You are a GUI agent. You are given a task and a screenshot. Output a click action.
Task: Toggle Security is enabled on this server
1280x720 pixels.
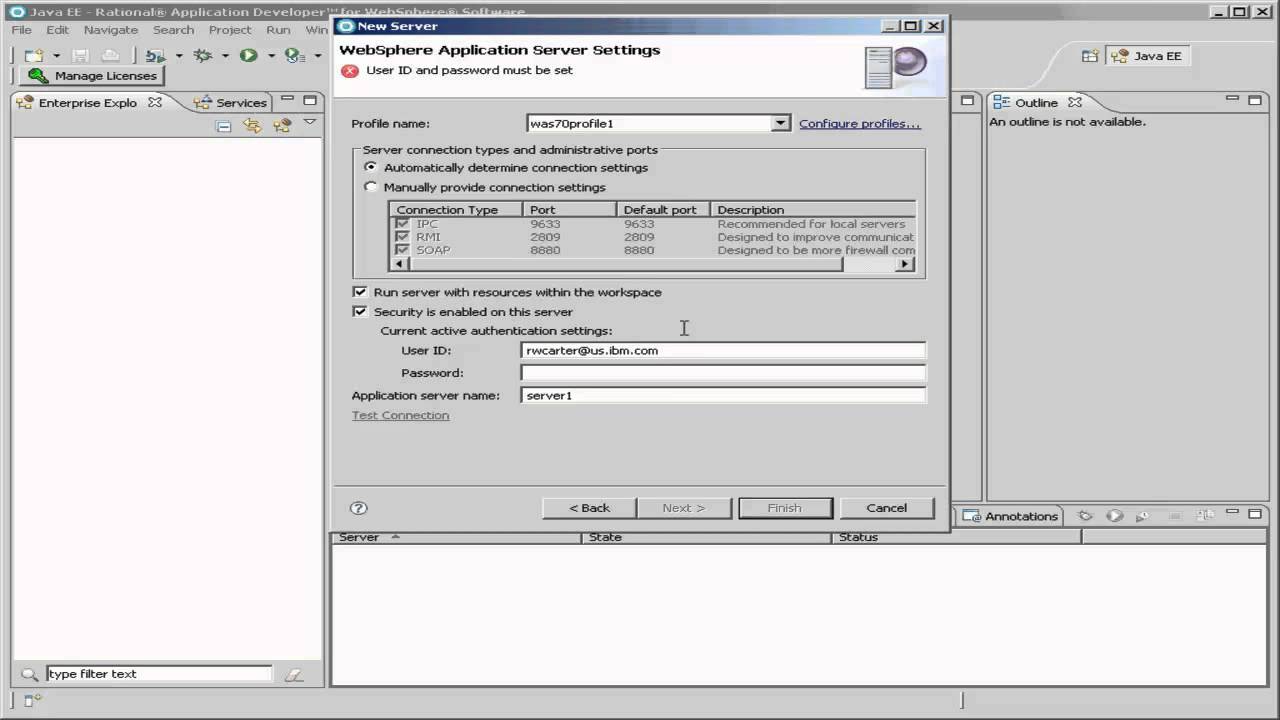click(463, 312)
